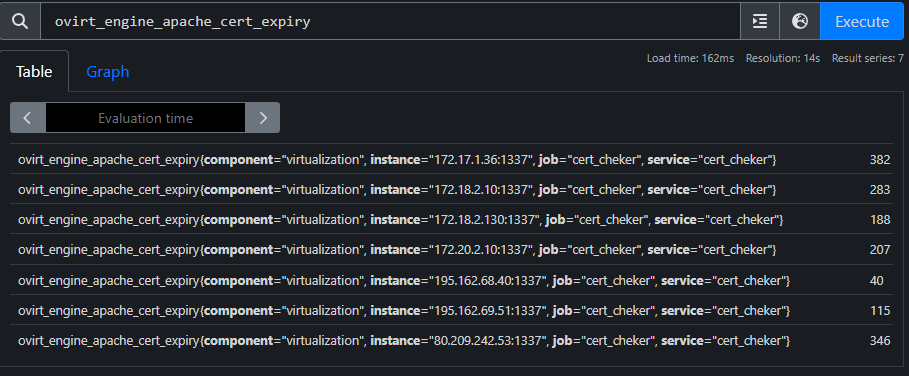Viewport: 909px width, 376px height.
Task: Select the series row for 195.162.68.40:1337
Action: coord(454,280)
